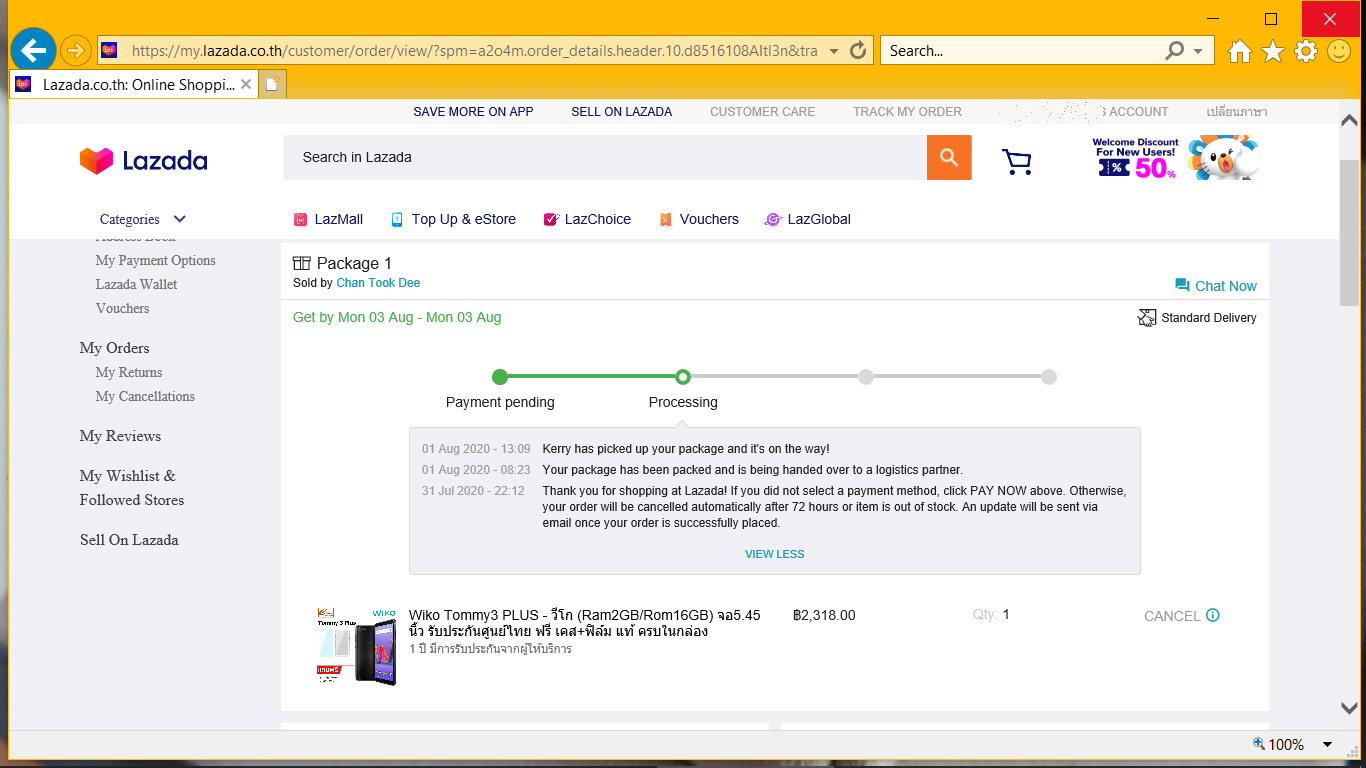
Task: Click the LazChoice check icon
Action: click(x=550, y=219)
